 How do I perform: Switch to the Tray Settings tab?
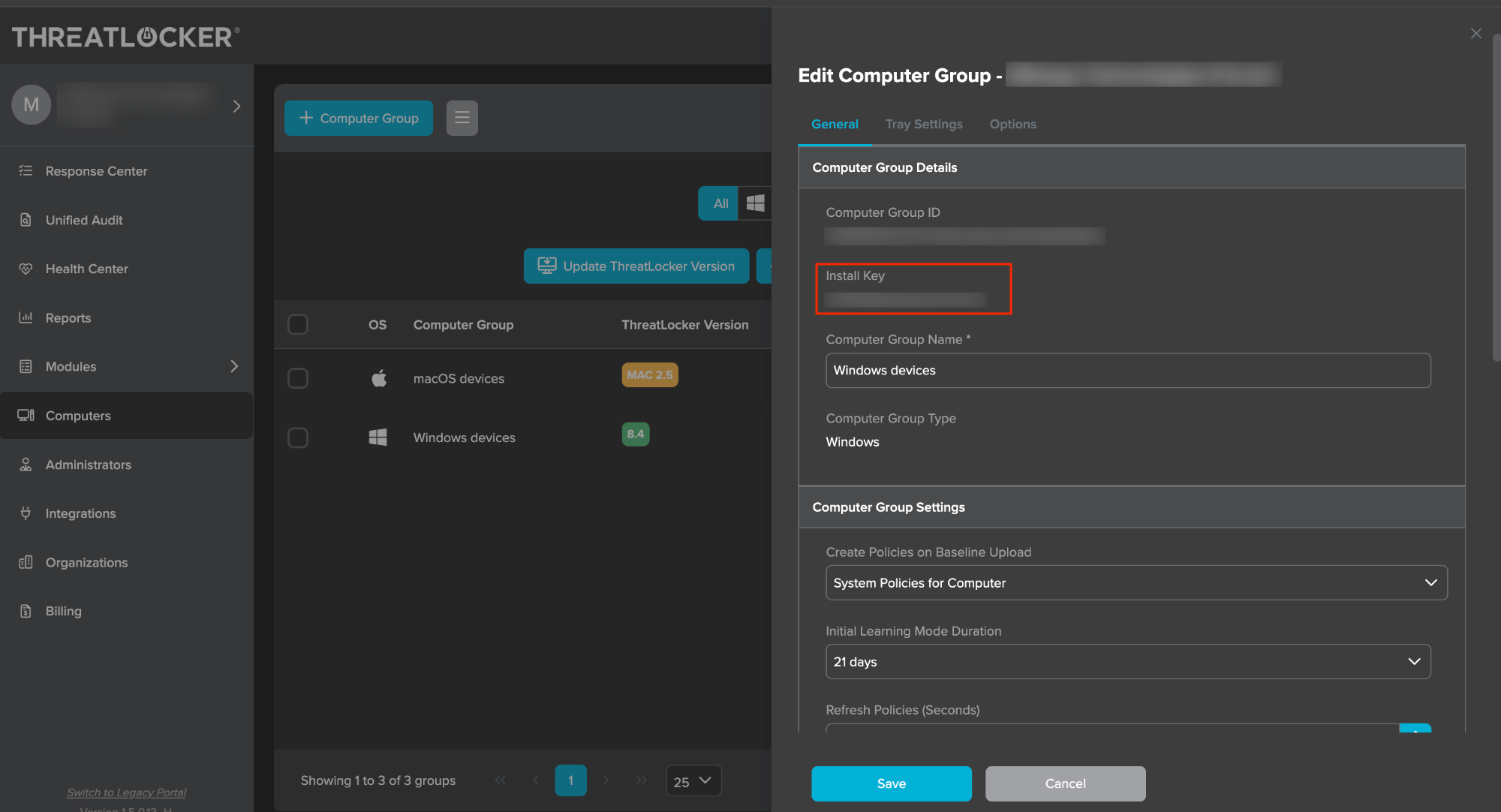point(924,125)
